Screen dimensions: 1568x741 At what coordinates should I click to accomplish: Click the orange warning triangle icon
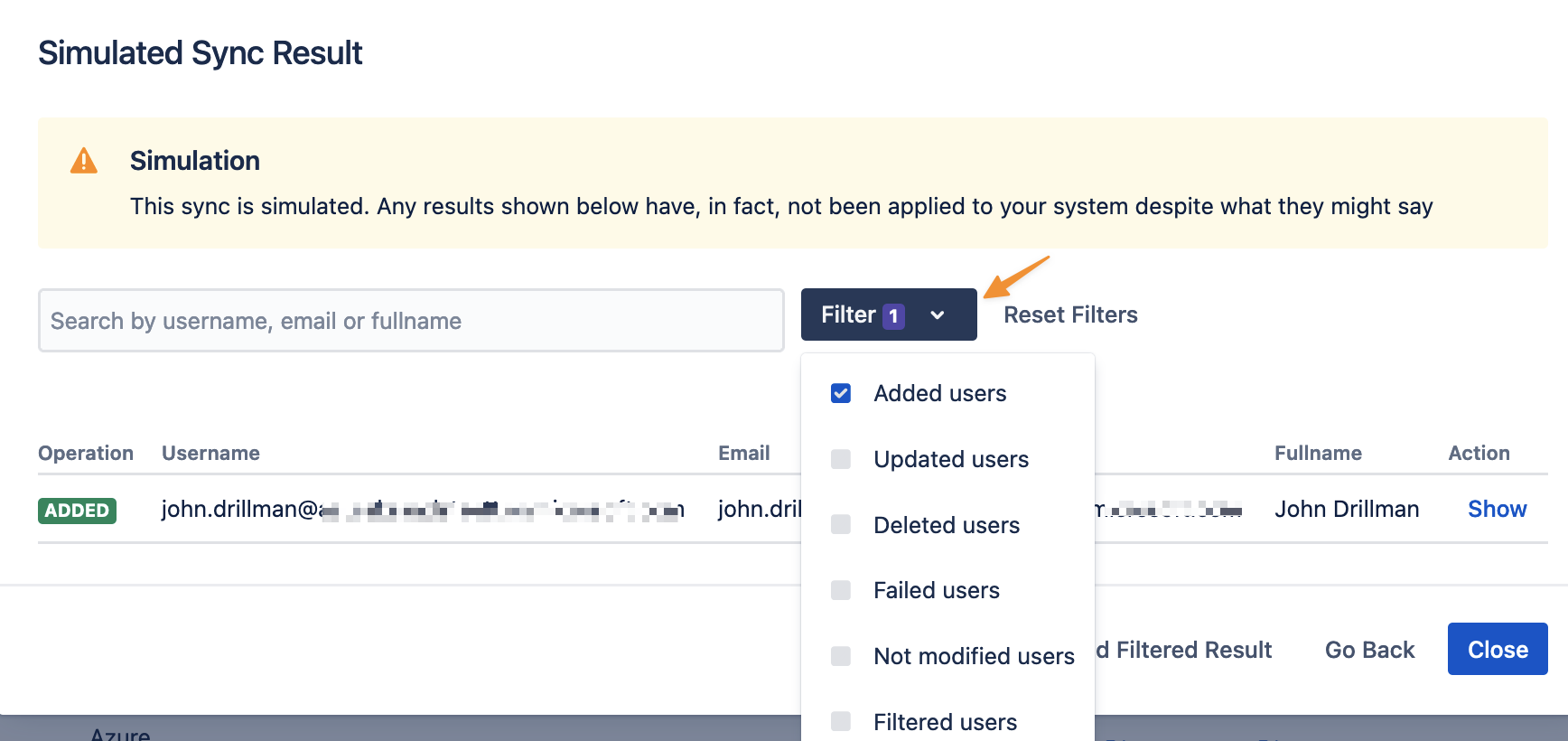coord(84,161)
